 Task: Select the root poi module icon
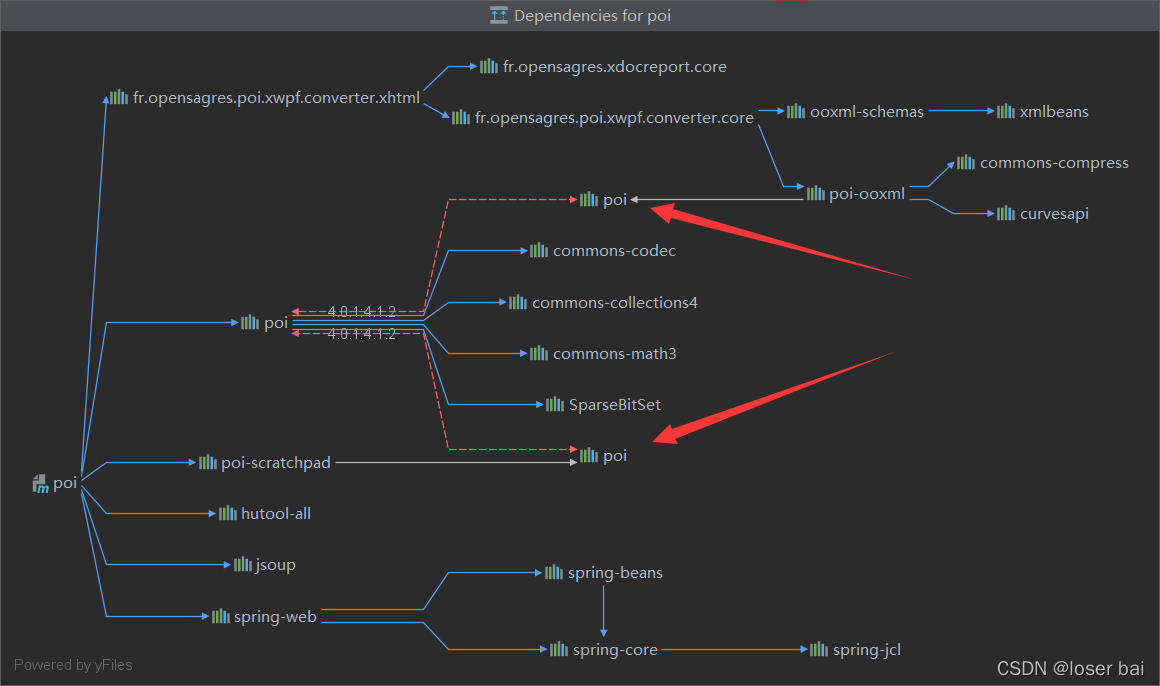[41, 482]
